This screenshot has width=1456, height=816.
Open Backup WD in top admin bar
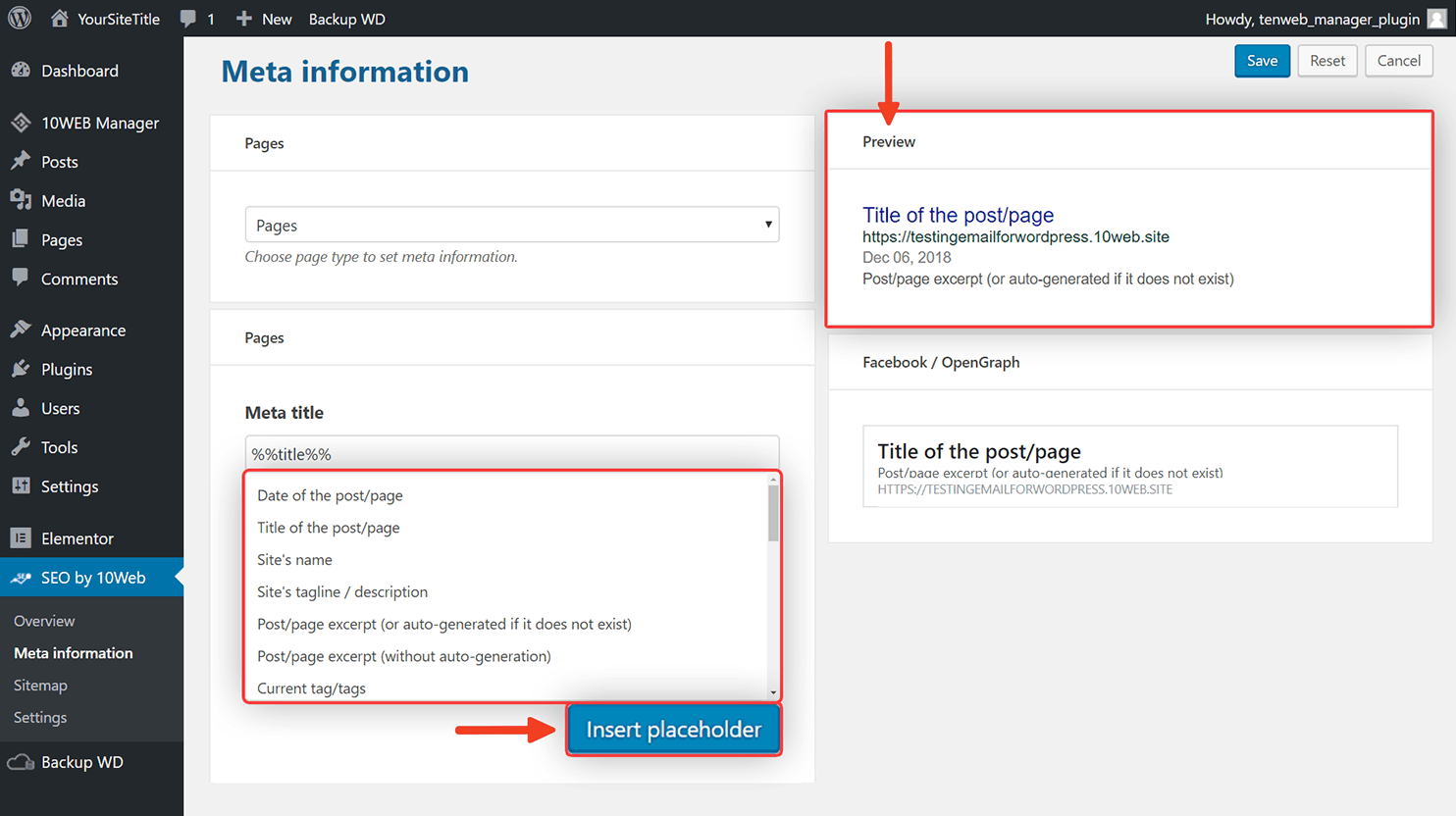tap(346, 19)
